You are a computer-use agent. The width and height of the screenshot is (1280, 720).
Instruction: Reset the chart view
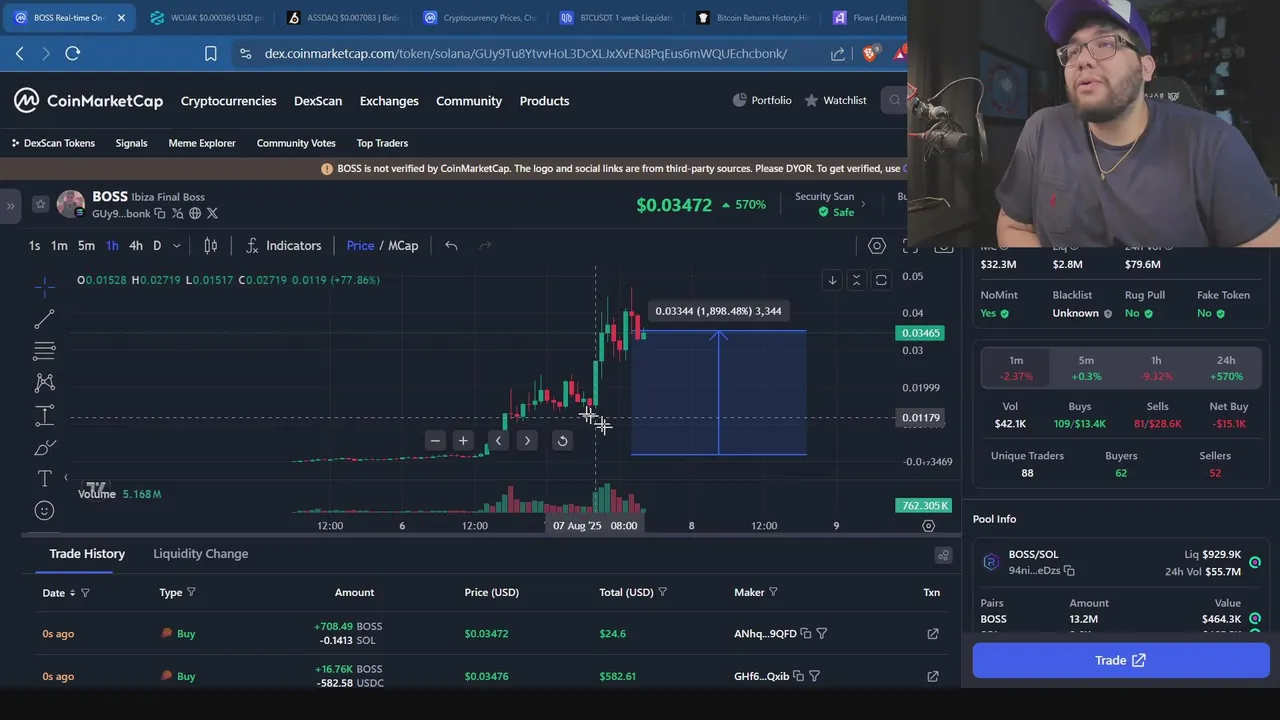tap(562, 441)
